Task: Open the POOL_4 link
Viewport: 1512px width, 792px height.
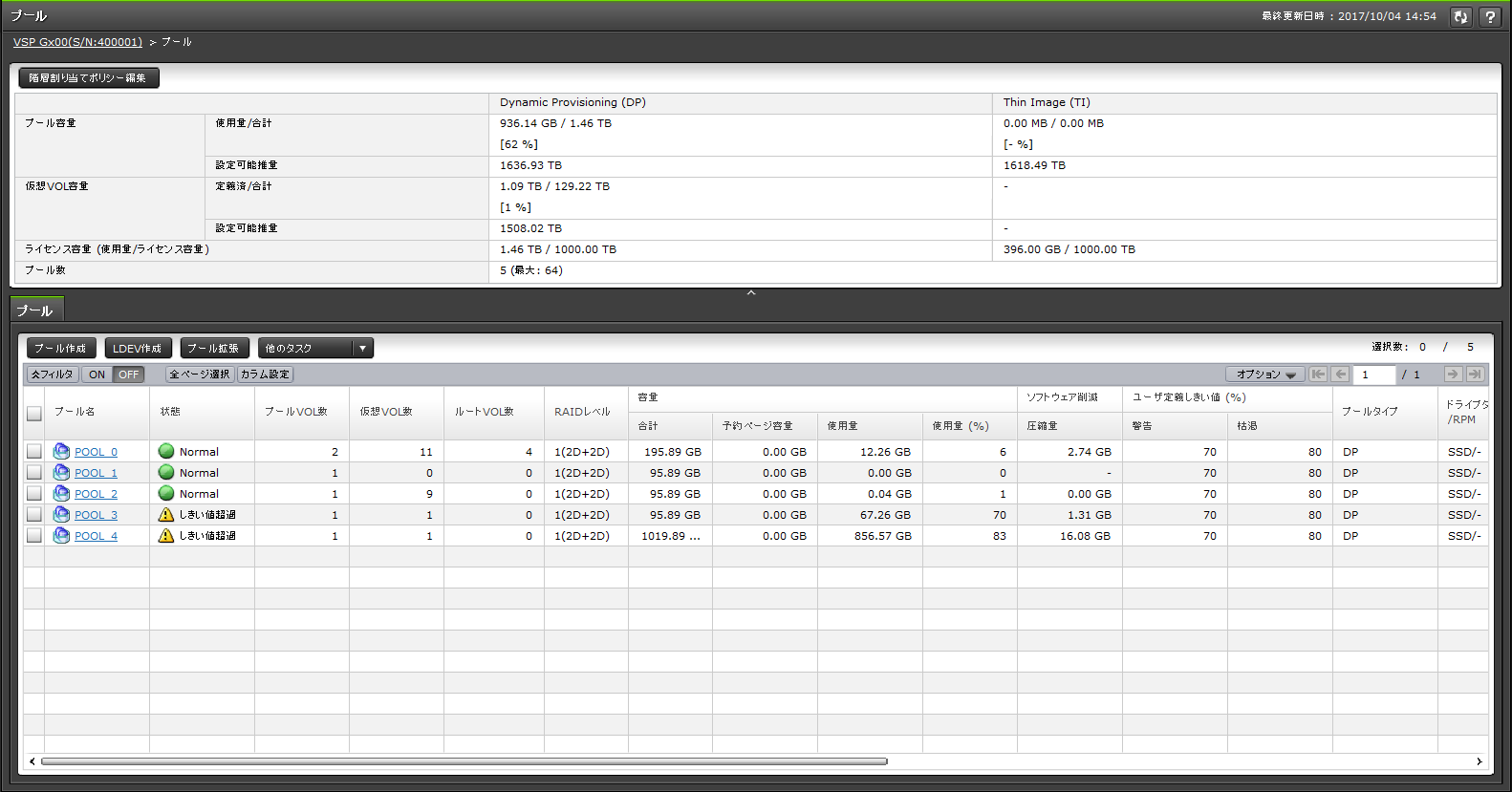Action: pyautogui.click(x=96, y=536)
